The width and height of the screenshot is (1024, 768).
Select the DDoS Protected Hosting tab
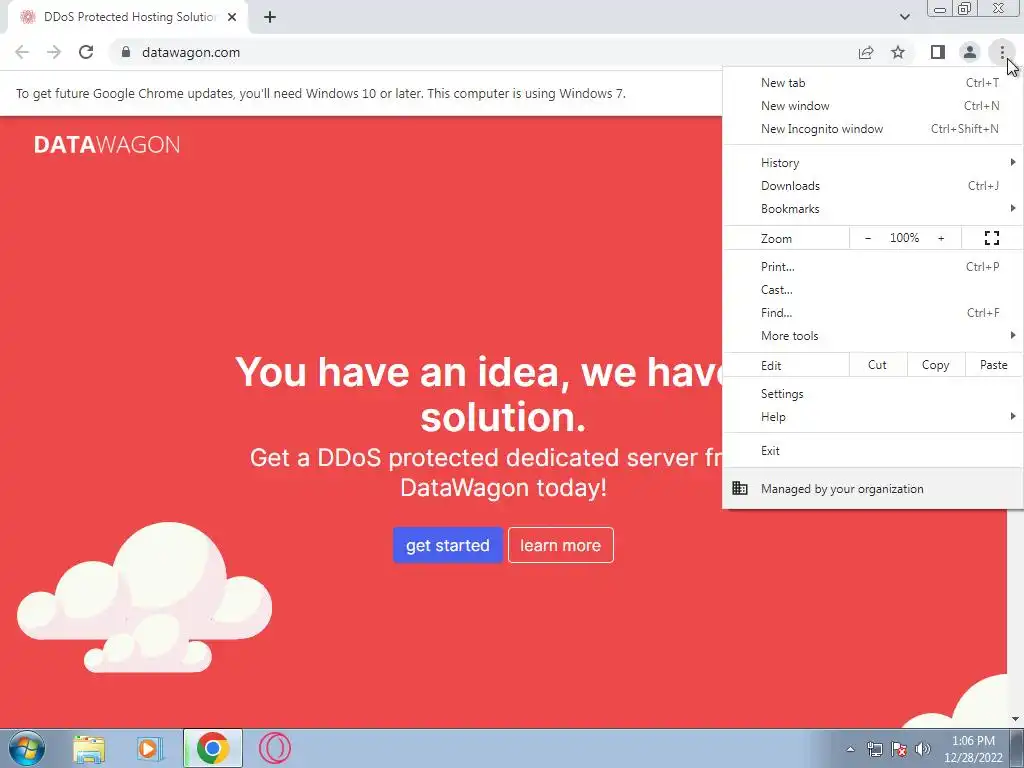pyautogui.click(x=128, y=17)
